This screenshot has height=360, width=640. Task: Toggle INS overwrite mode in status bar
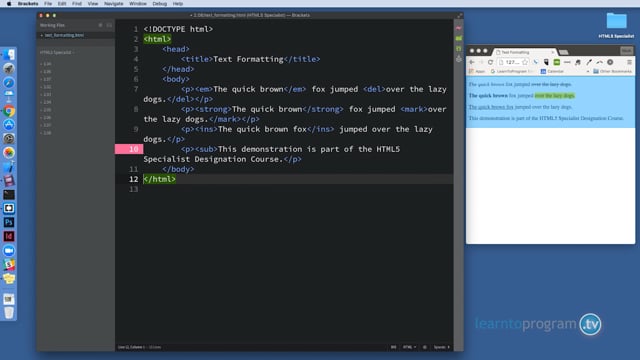393,347
